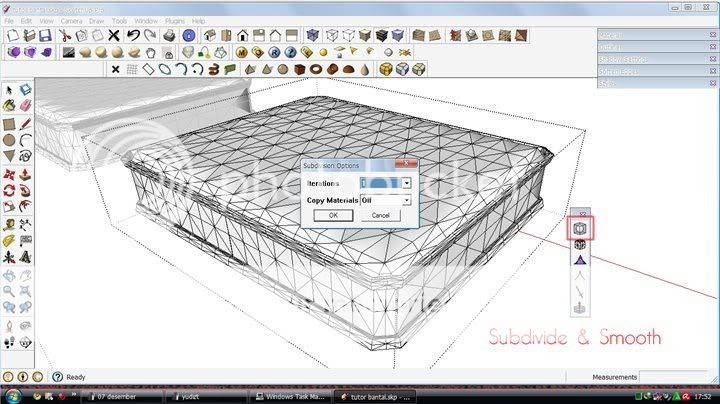Screen dimensions: 720x404
Task: Open the File menu
Action: (x=9, y=21)
